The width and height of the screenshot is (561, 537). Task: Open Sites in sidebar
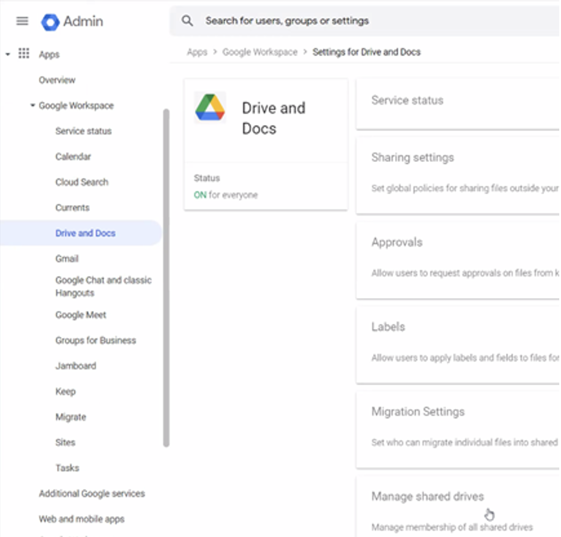click(65, 442)
